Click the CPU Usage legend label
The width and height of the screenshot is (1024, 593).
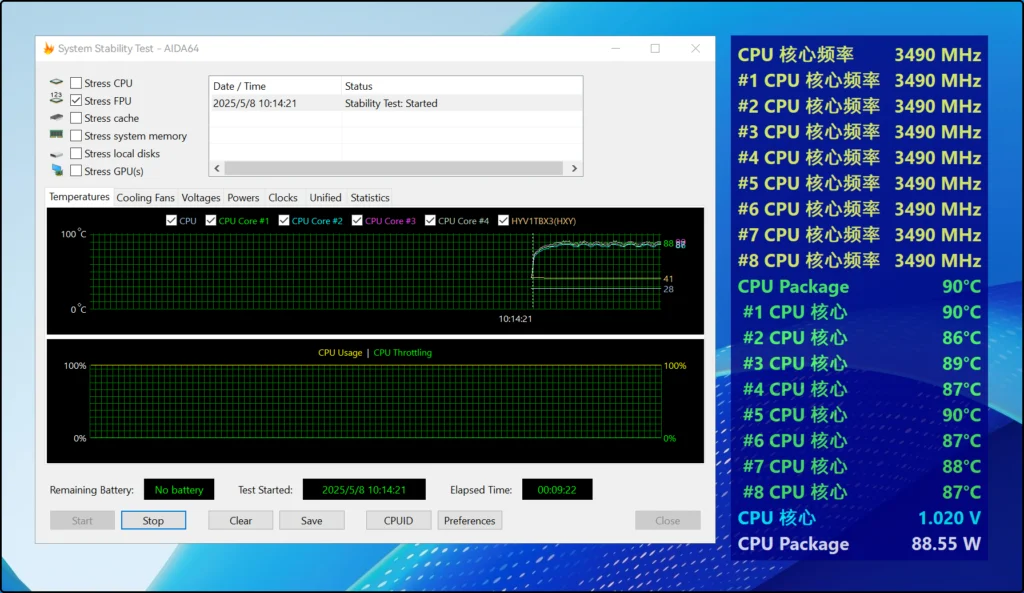tap(340, 353)
